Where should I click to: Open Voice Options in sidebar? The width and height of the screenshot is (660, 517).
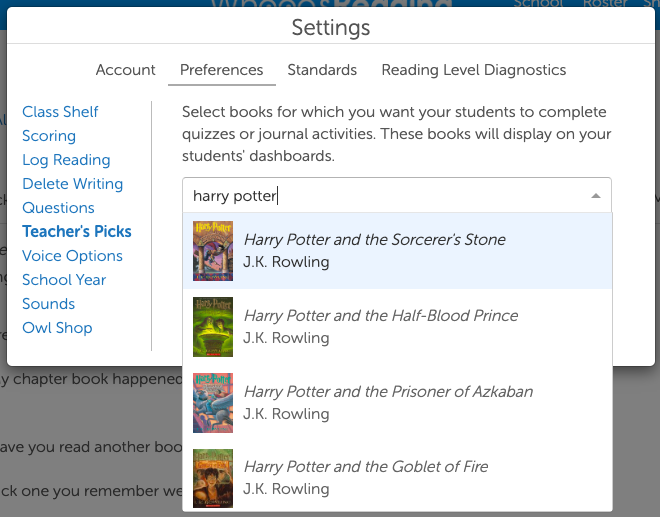point(72,256)
